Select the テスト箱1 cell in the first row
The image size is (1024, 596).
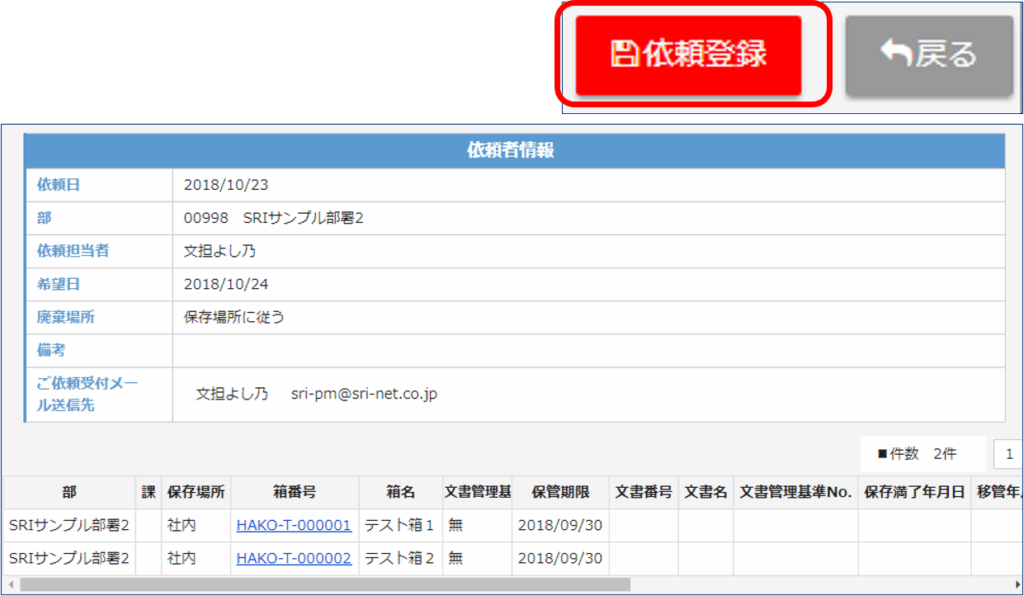tap(399, 525)
